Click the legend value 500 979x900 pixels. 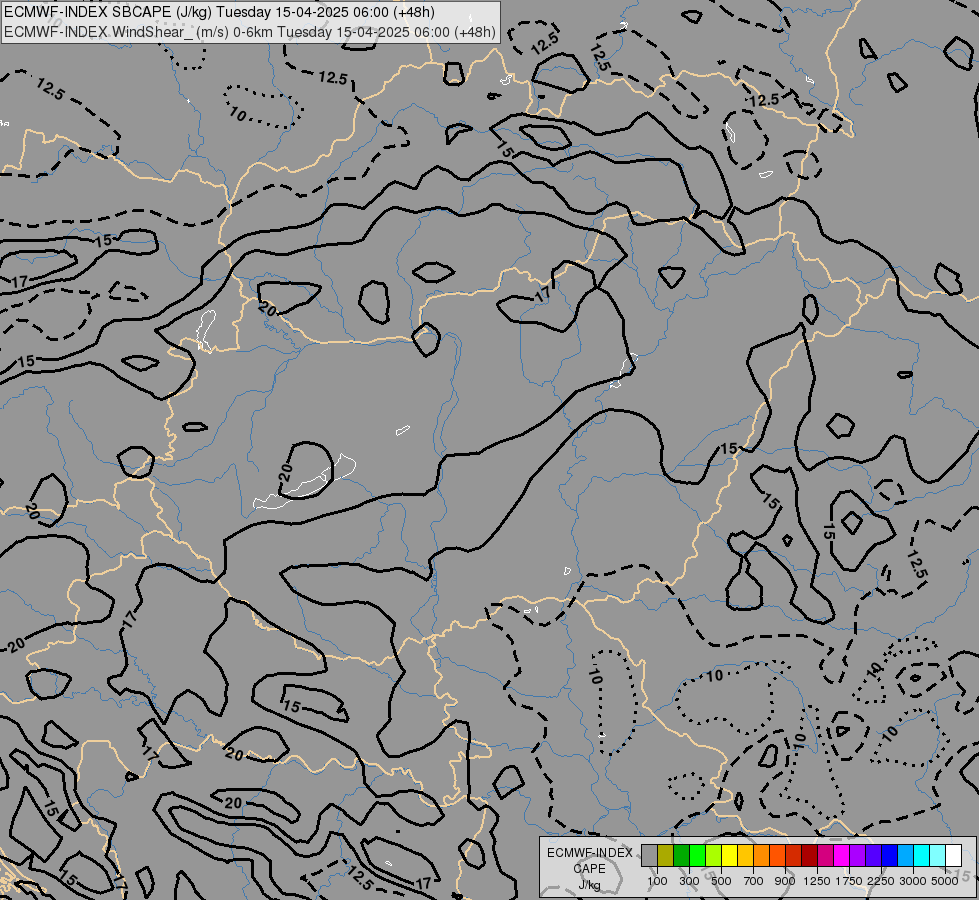721,881
